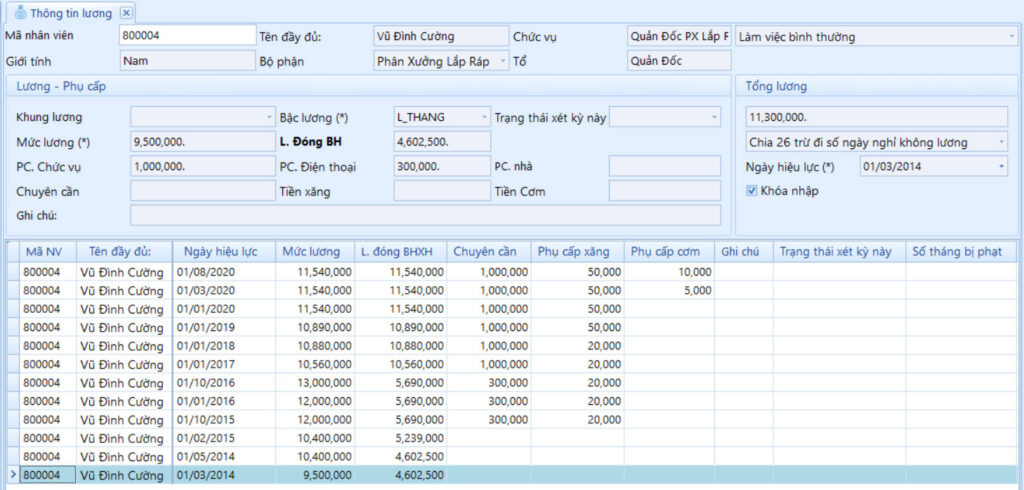1024x490 pixels.
Task: Sort by the Ngày hiệu lực column header
Action: [223, 252]
